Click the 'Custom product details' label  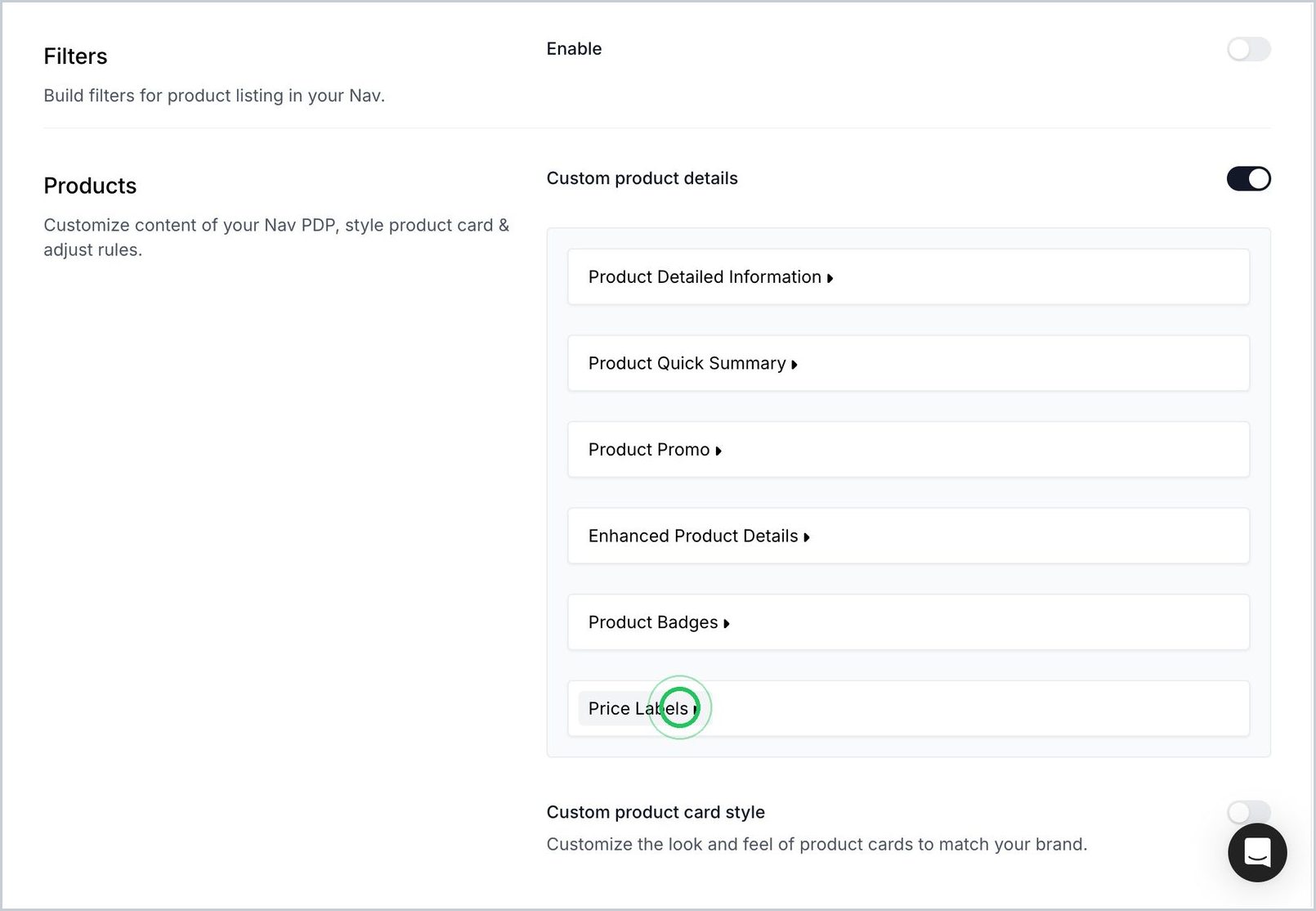click(x=642, y=178)
